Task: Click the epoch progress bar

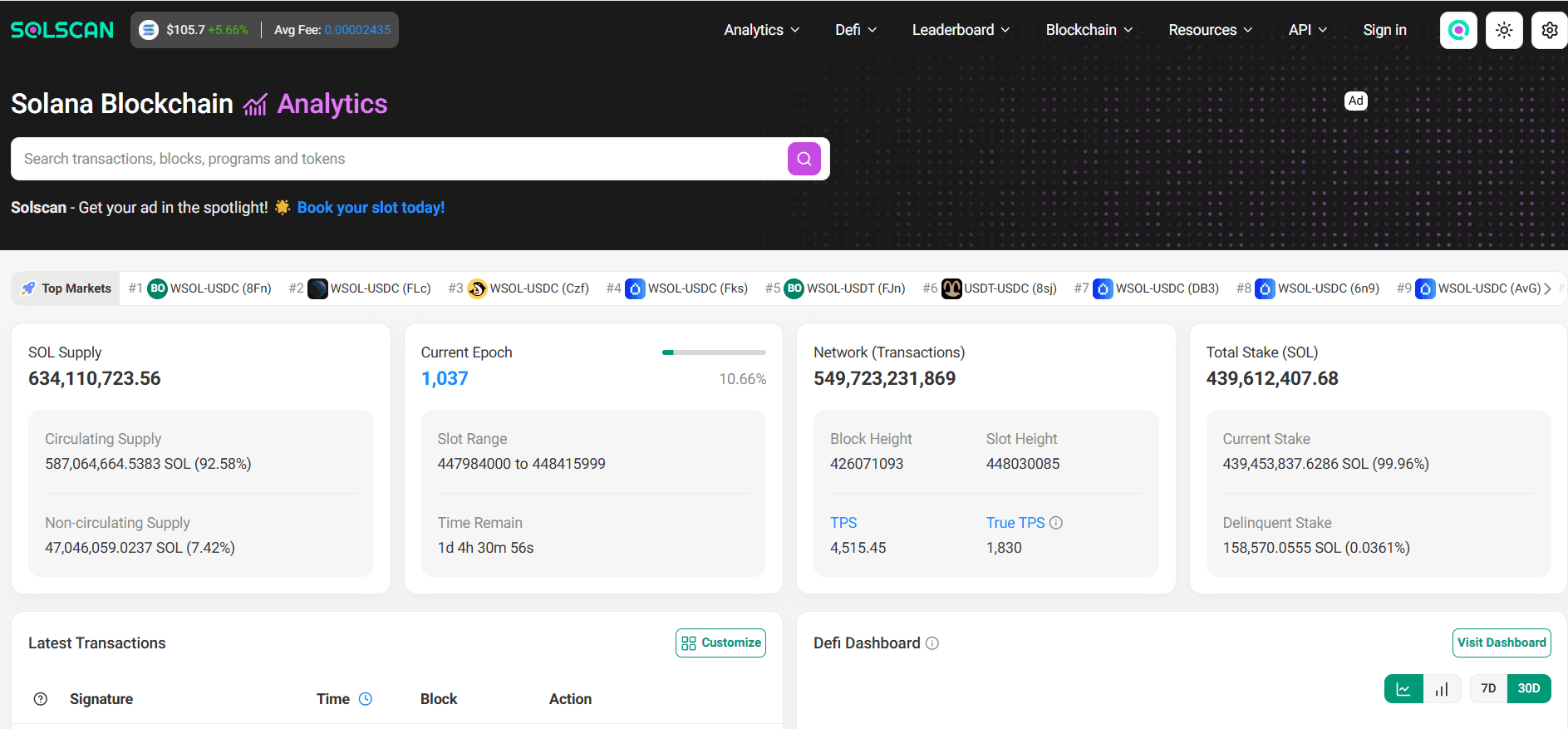Action: tap(714, 352)
